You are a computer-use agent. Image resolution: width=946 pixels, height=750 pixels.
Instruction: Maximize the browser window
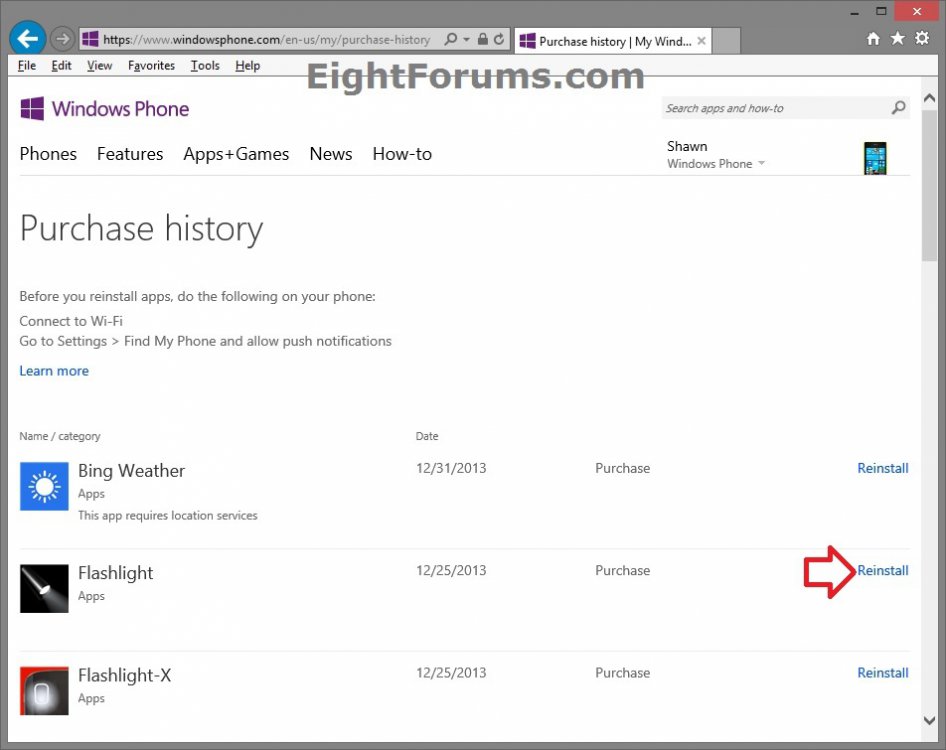click(x=881, y=11)
